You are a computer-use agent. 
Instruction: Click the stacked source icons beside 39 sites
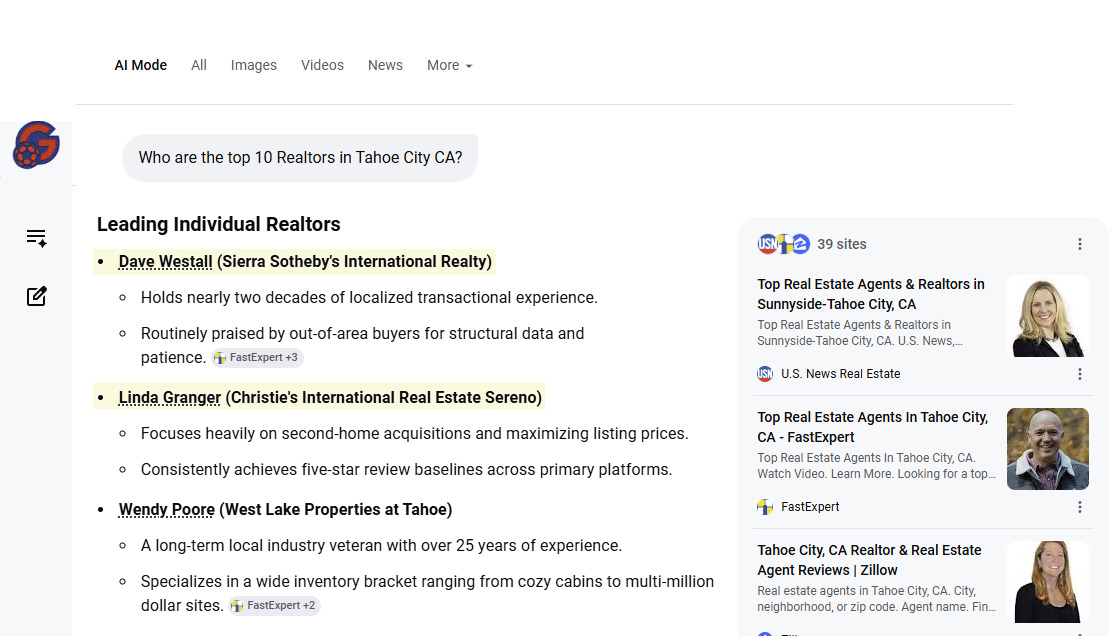tap(784, 244)
